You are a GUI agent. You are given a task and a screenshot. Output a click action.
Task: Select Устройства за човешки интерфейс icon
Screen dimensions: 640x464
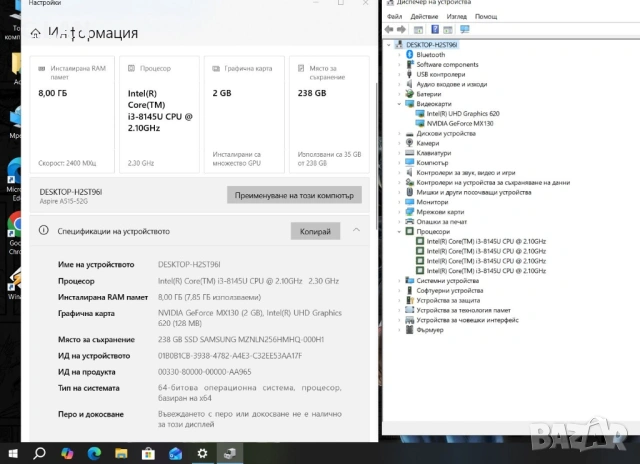tap(409, 320)
